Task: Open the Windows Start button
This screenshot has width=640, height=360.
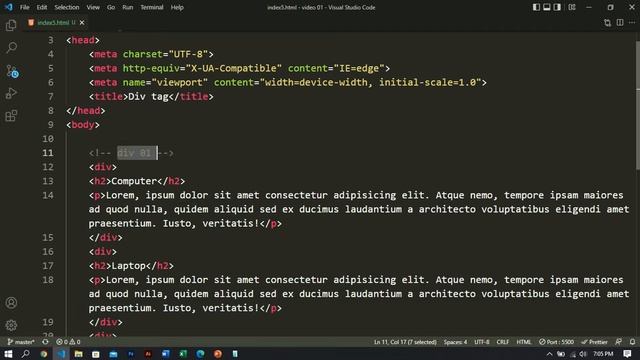Action: 8,353
